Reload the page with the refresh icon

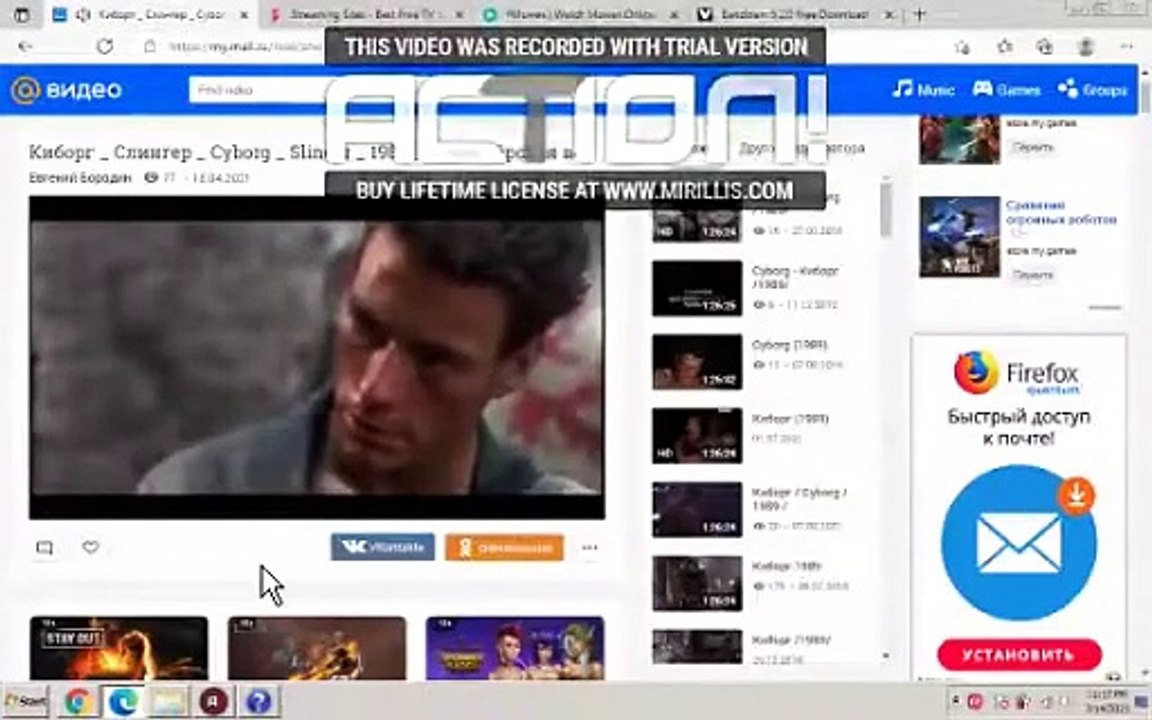[105, 46]
